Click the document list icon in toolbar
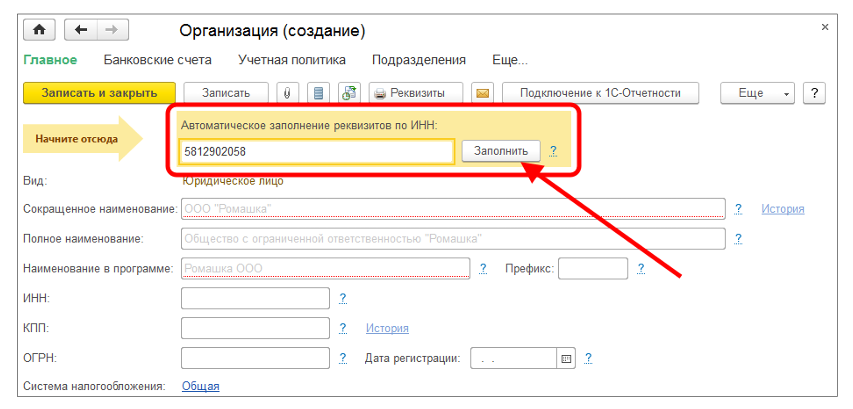Image resolution: width=853 pixels, height=409 pixels. click(319, 93)
